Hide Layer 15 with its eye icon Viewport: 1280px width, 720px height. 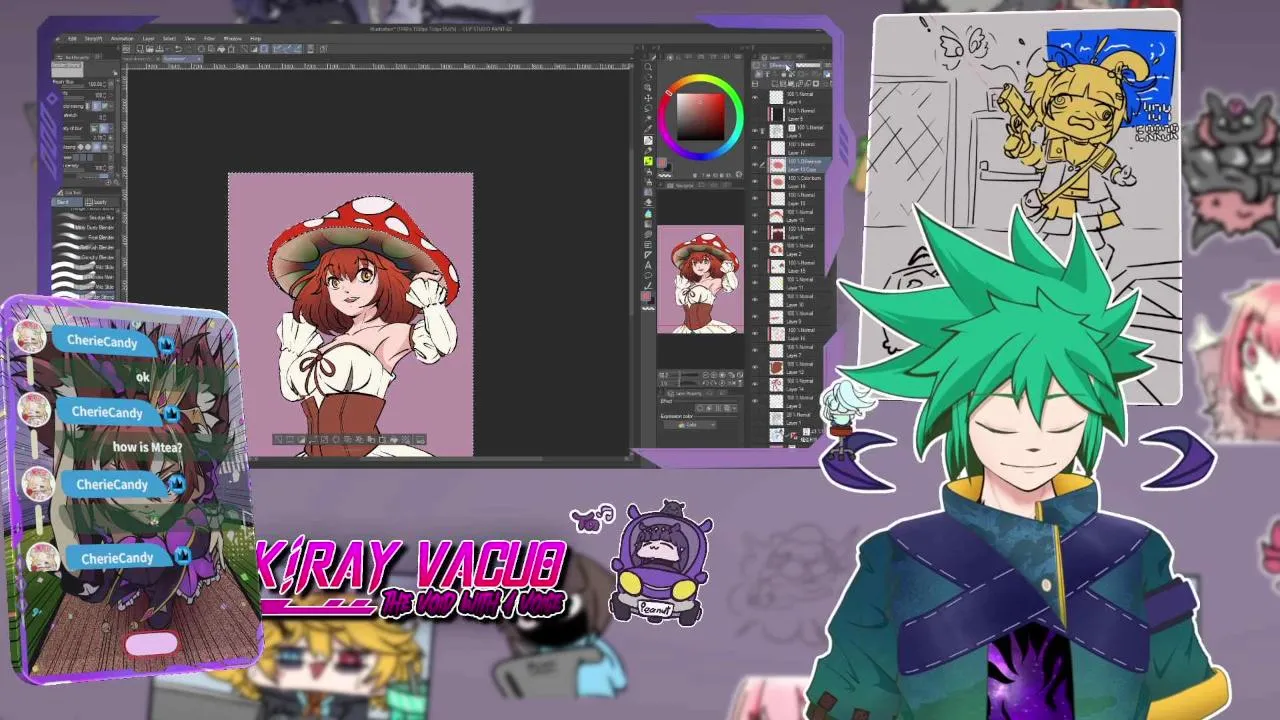click(755, 266)
